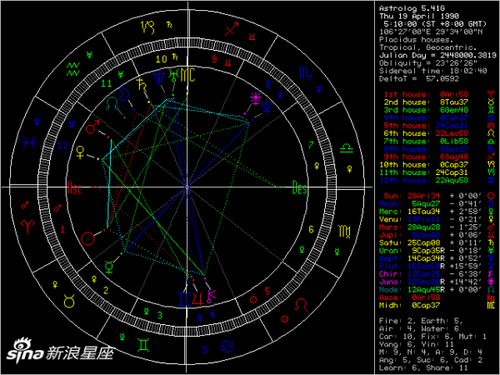Click the yellow house number 6
Image resolution: width=500 pixels, height=375 pixels.
coord(311,229)
